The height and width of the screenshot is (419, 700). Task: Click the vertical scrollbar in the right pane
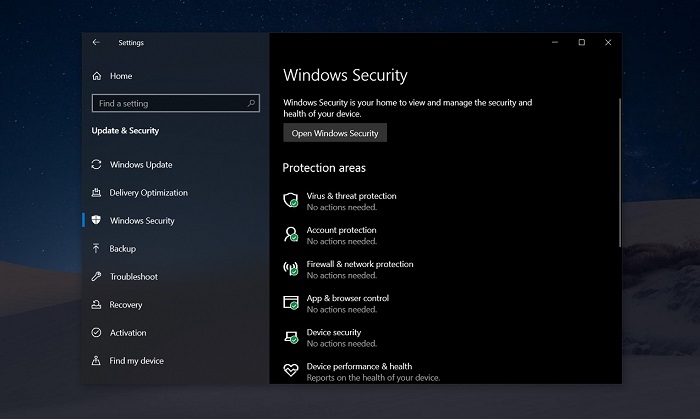pos(619,170)
